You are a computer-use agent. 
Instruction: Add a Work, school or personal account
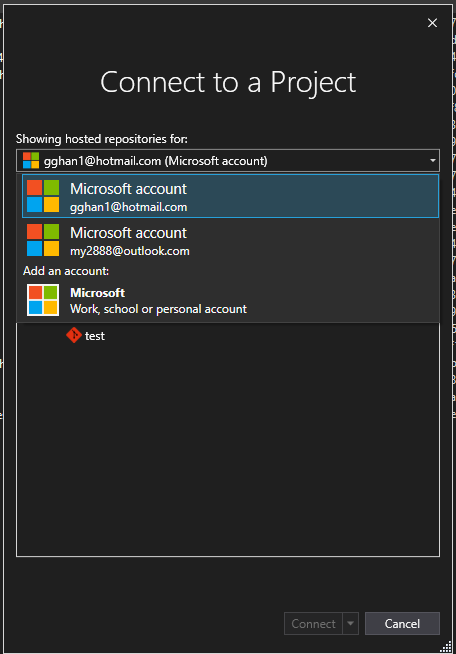pyautogui.click(x=230, y=300)
